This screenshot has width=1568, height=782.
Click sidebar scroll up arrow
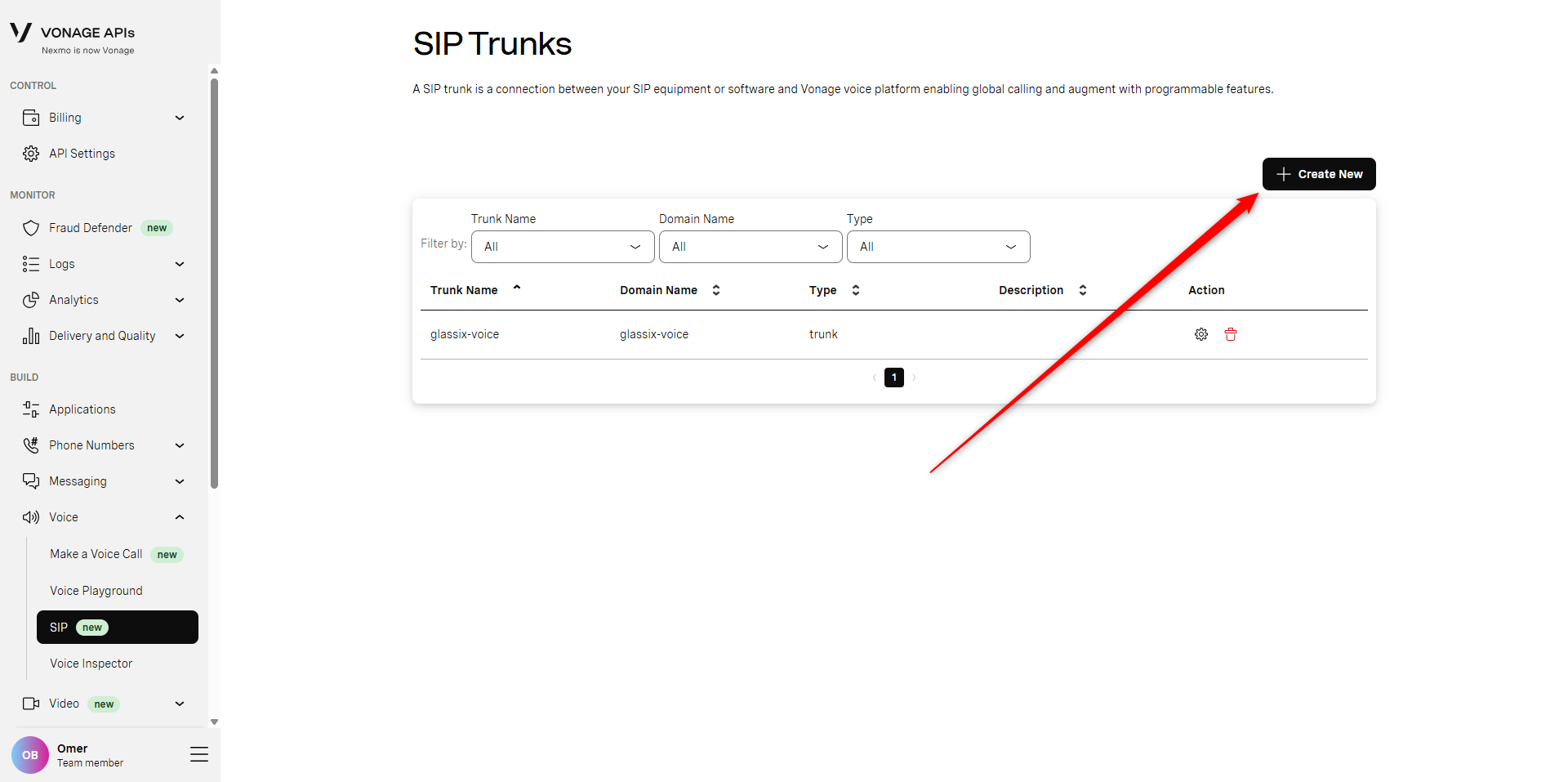click(x=214, y=70)
